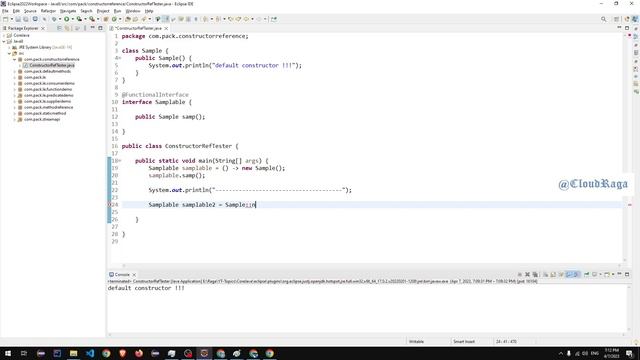Click the New toolbar icon
This screenshot has width=640, height=360.
(x=6, y=19)
